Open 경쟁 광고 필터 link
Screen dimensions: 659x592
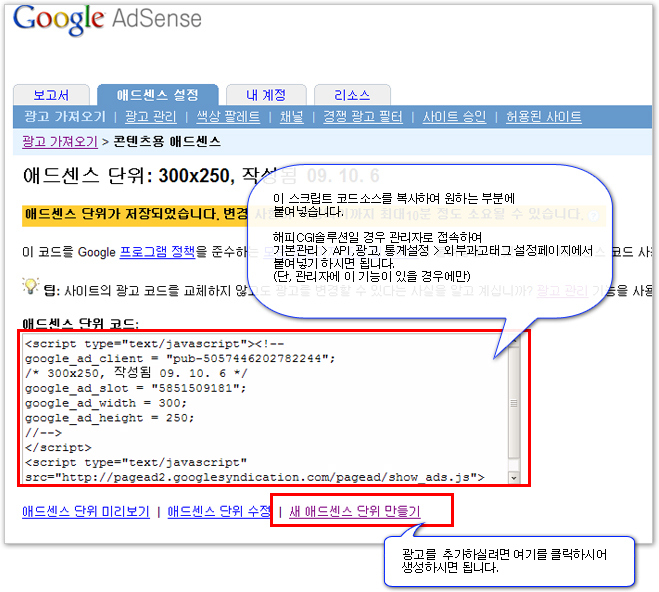coord(363,116)
